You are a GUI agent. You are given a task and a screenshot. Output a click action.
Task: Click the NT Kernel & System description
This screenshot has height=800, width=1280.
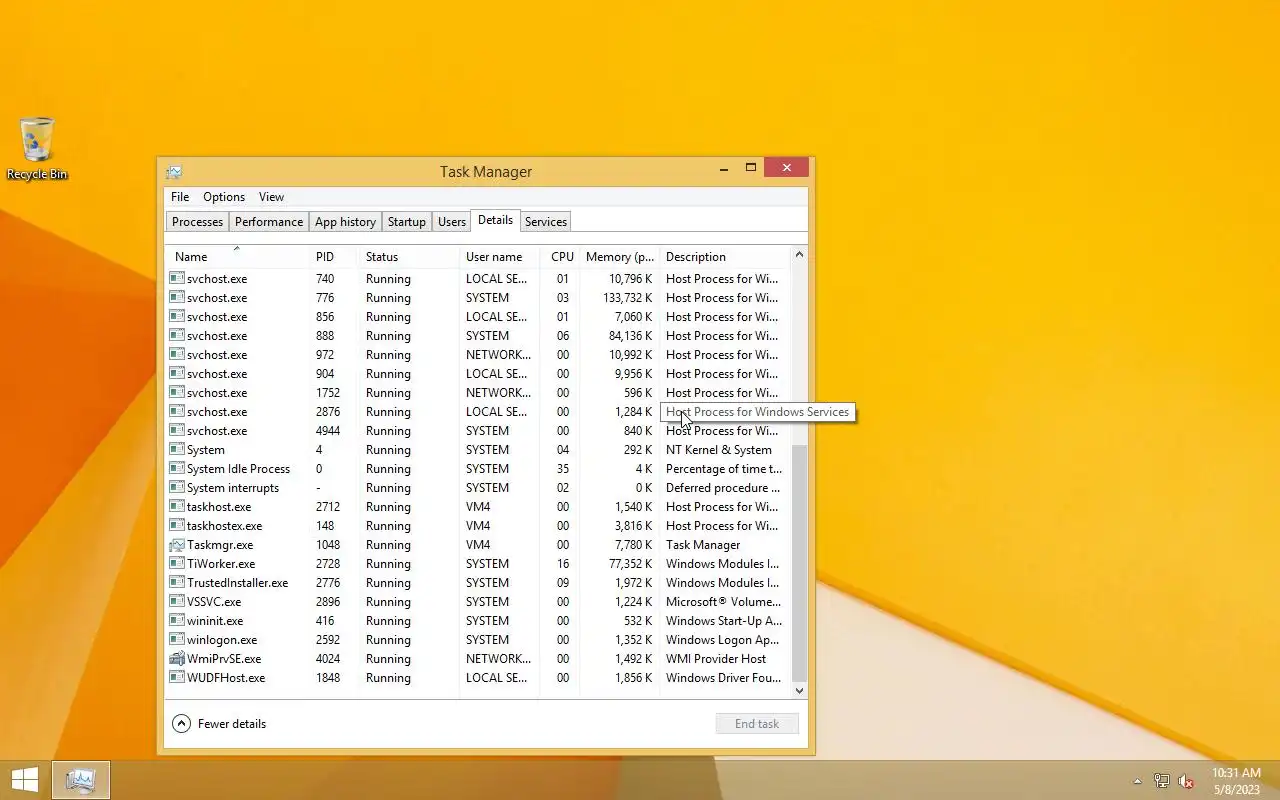(x=719, y=450)
